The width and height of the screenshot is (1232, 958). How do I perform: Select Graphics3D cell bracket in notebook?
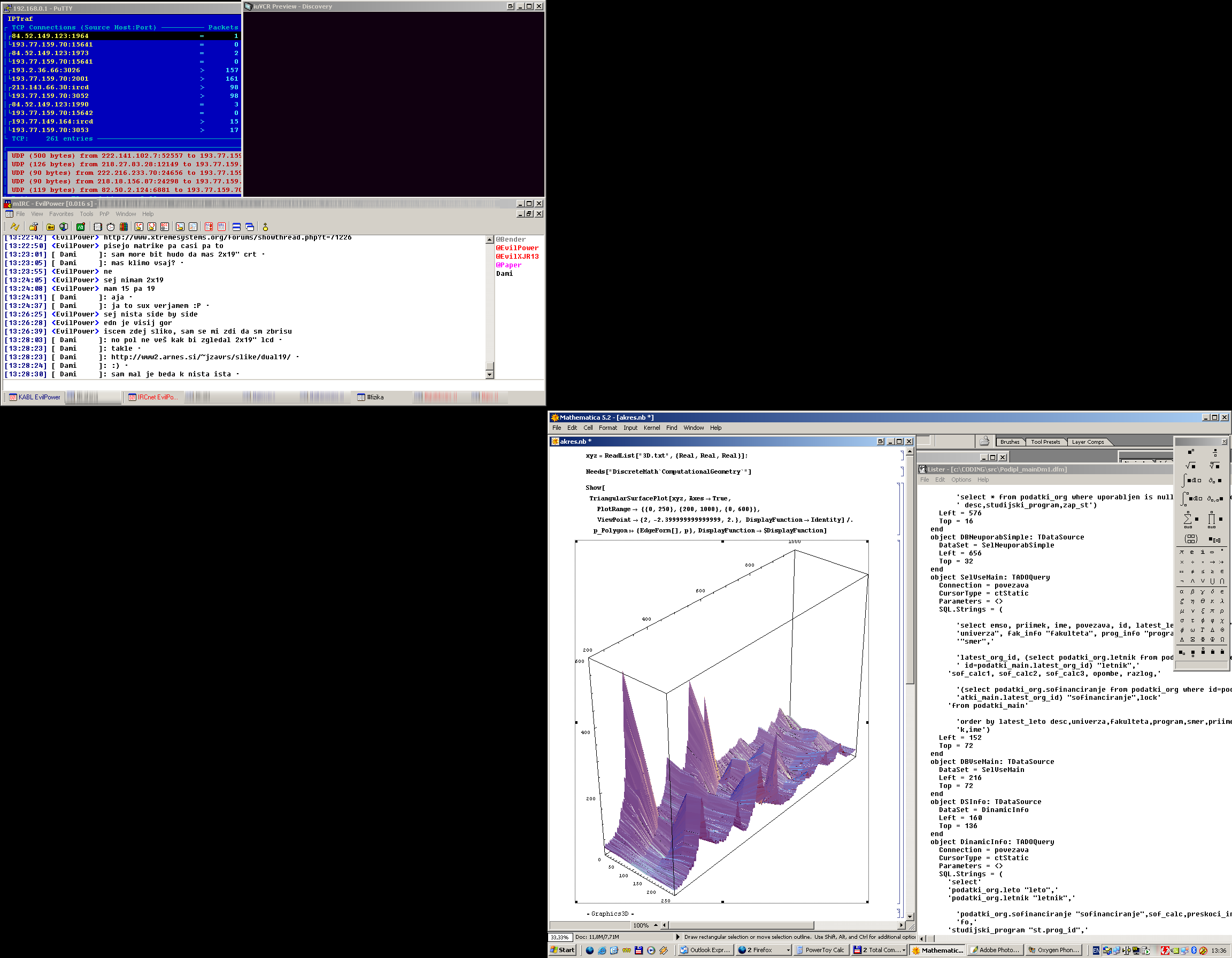(x=900, y=913)
